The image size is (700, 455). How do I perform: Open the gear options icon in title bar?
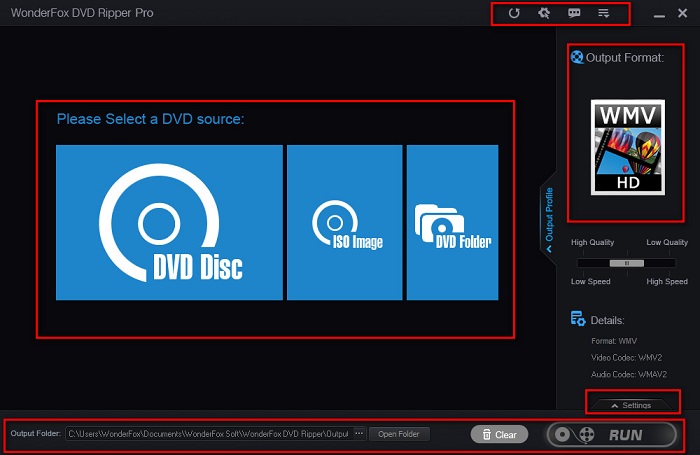click(544, 13)
